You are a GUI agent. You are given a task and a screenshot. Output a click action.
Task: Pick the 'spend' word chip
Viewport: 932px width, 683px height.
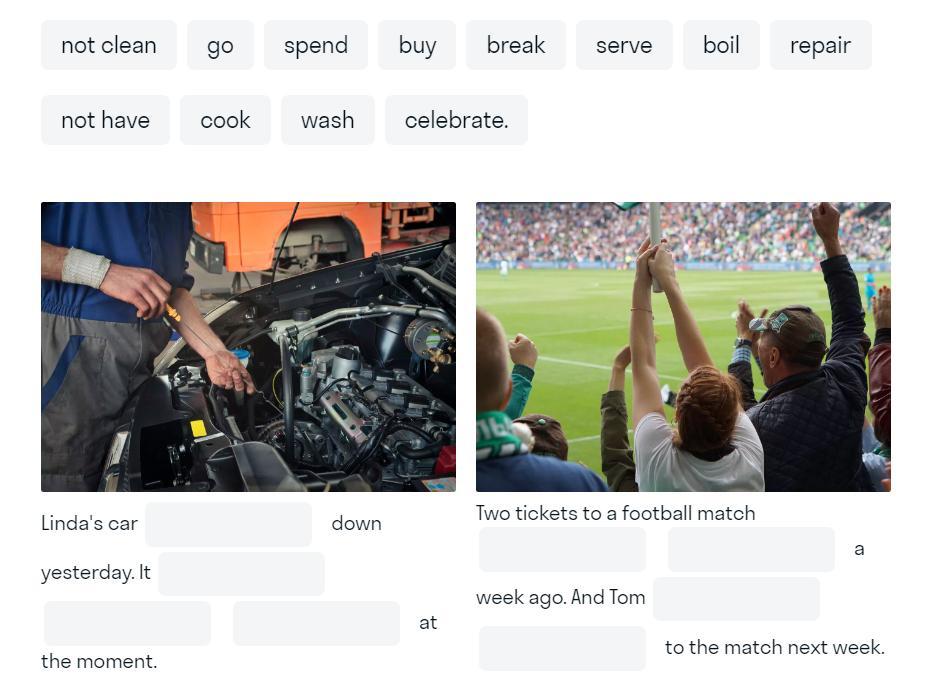tap(316, 45)
